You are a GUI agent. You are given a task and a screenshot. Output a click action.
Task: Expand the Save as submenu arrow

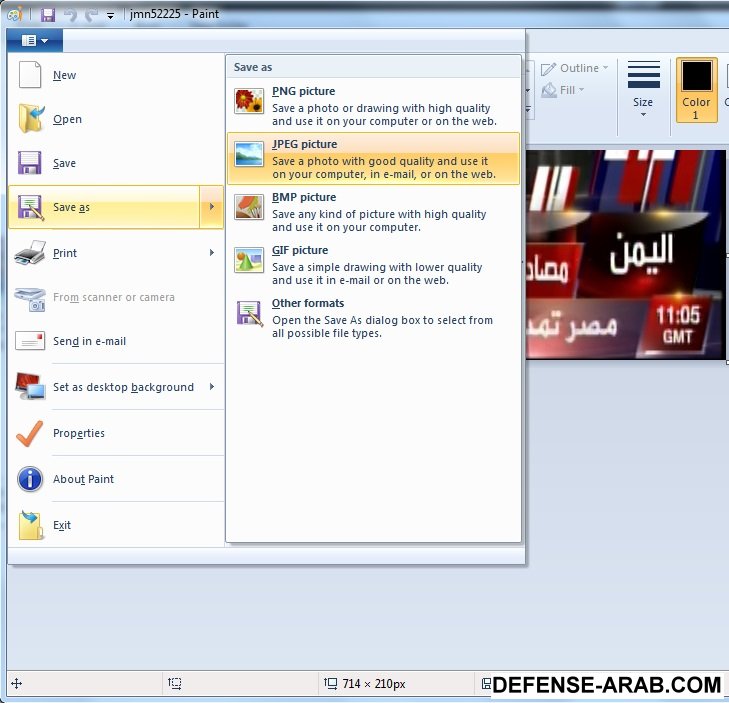(211, 207)
